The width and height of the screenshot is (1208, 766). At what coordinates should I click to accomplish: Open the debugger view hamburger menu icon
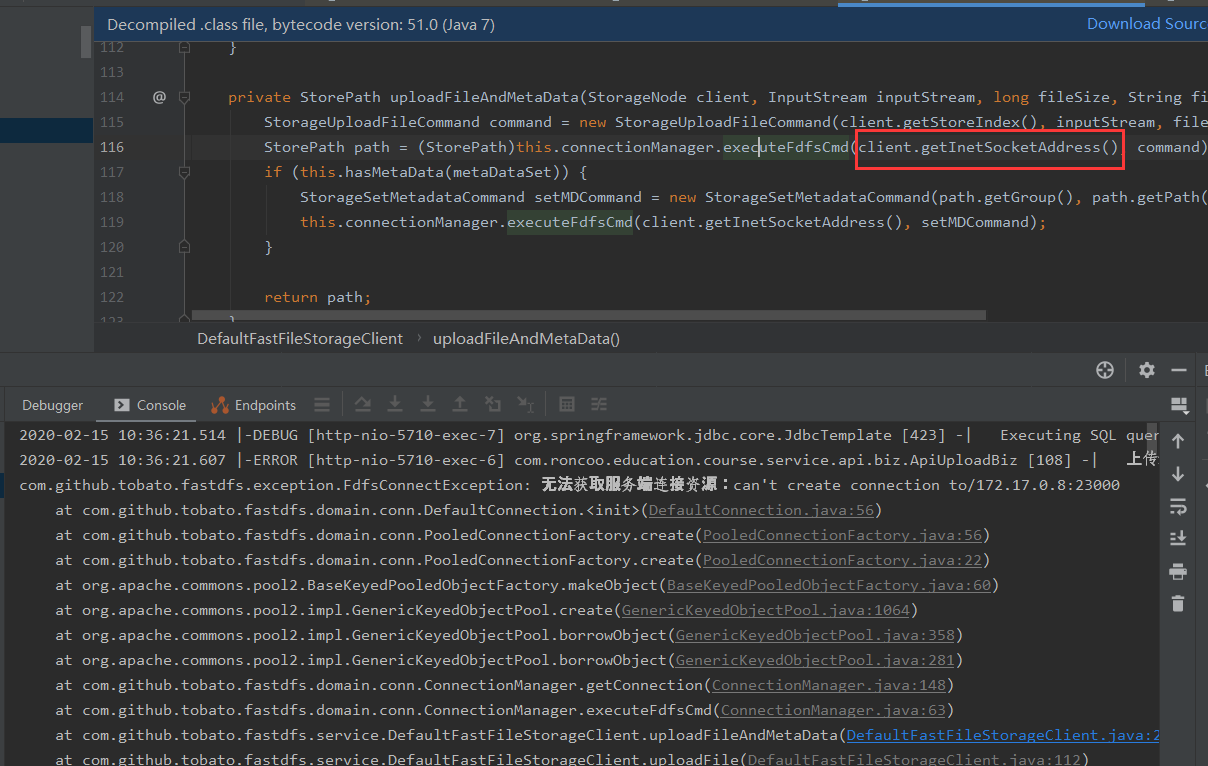321,404
